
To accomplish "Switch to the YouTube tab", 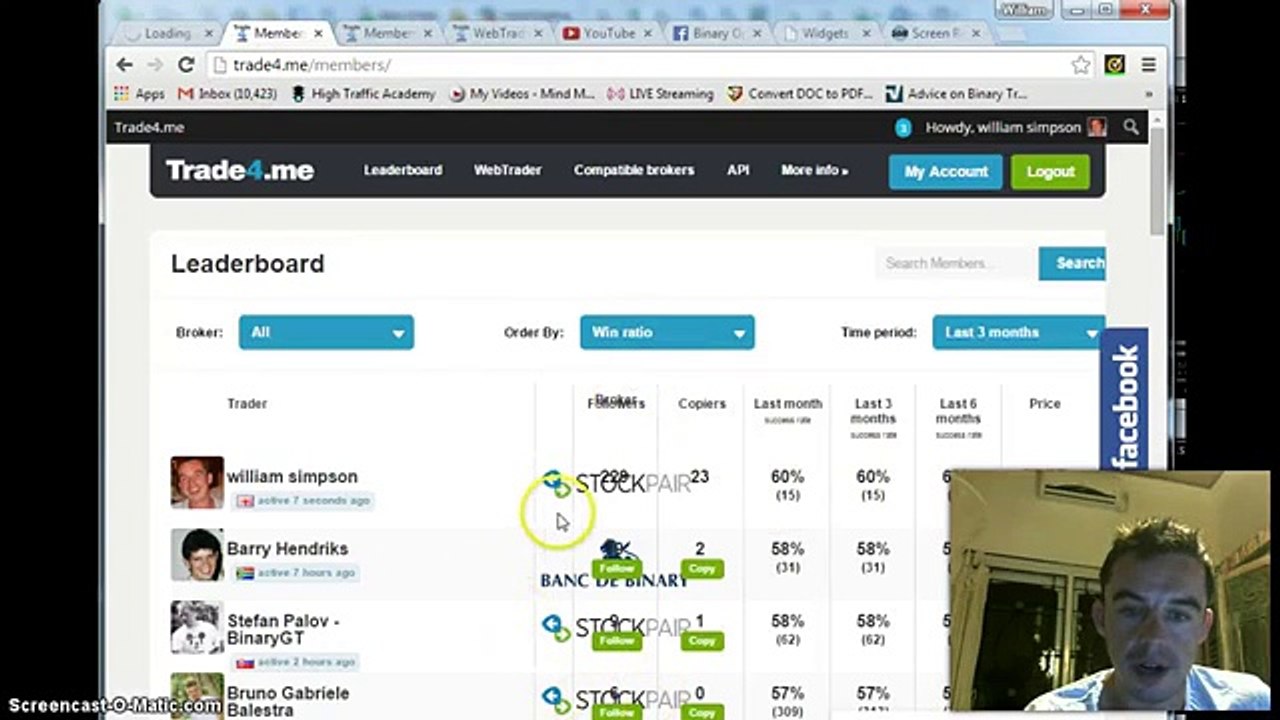I will [608, 33].
